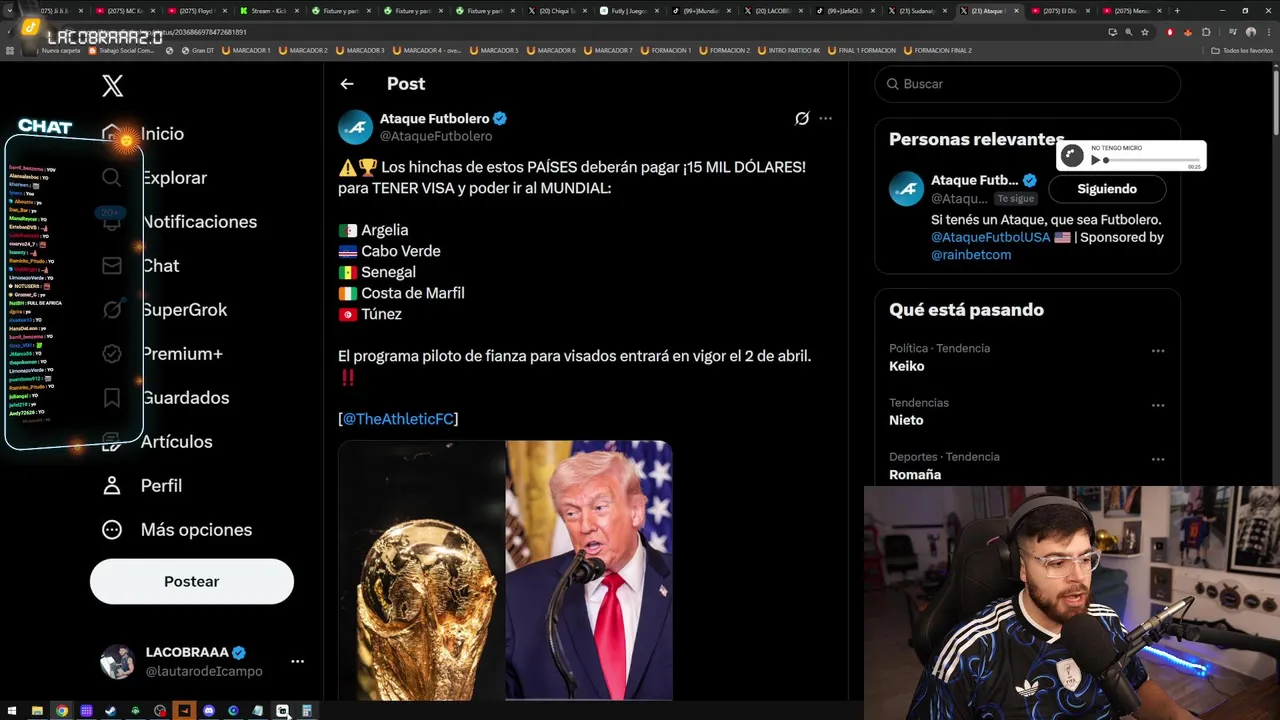The width and height of the screenshot is (1280, 720).
Task: Open SuperGrok in the sidebar
Action: [x=165, y=310]
